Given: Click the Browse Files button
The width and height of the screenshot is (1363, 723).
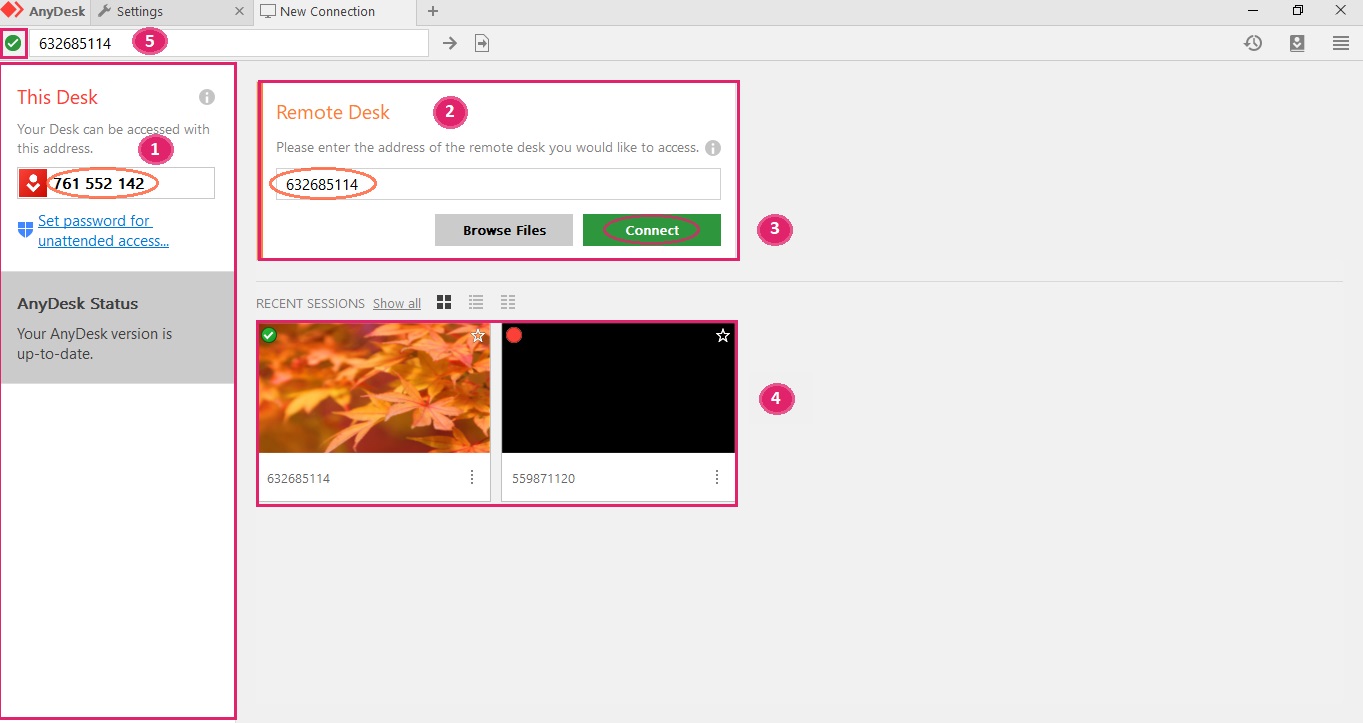Looking at the screenshot, I should click(504, 230).
